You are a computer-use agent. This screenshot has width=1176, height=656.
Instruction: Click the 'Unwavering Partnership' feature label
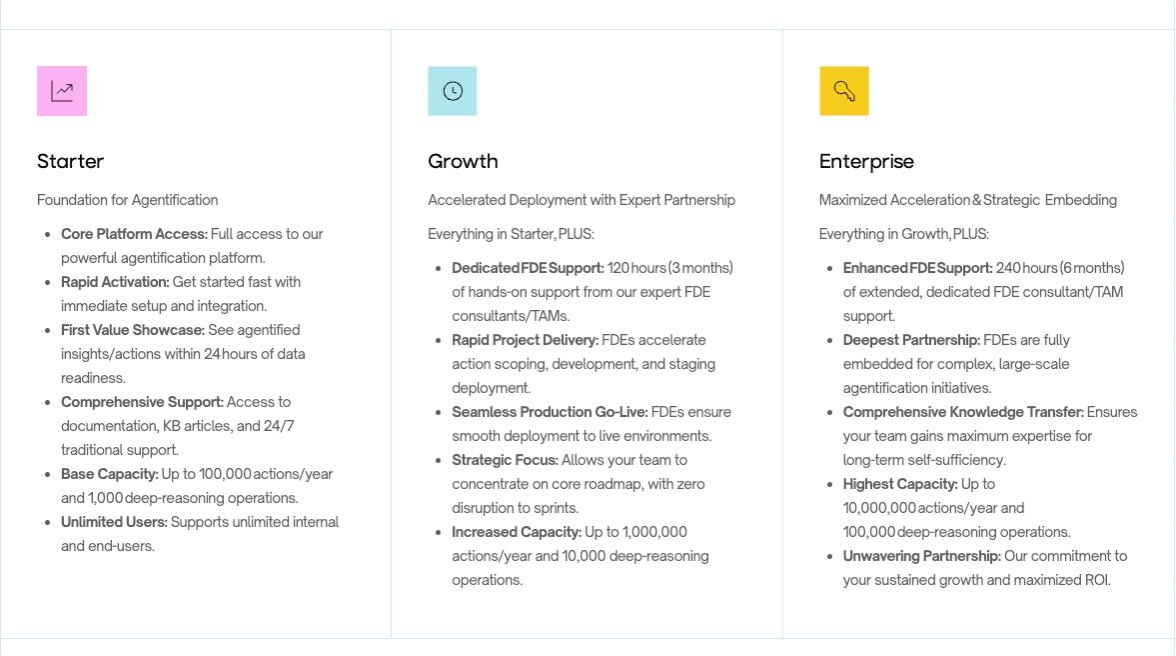click(921, 556)
